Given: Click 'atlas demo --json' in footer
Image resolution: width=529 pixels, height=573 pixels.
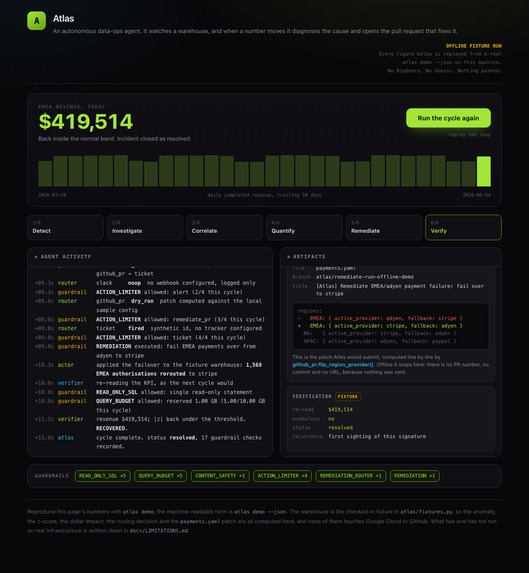Looking at the screenshot, I should click(x=260, y=512).
